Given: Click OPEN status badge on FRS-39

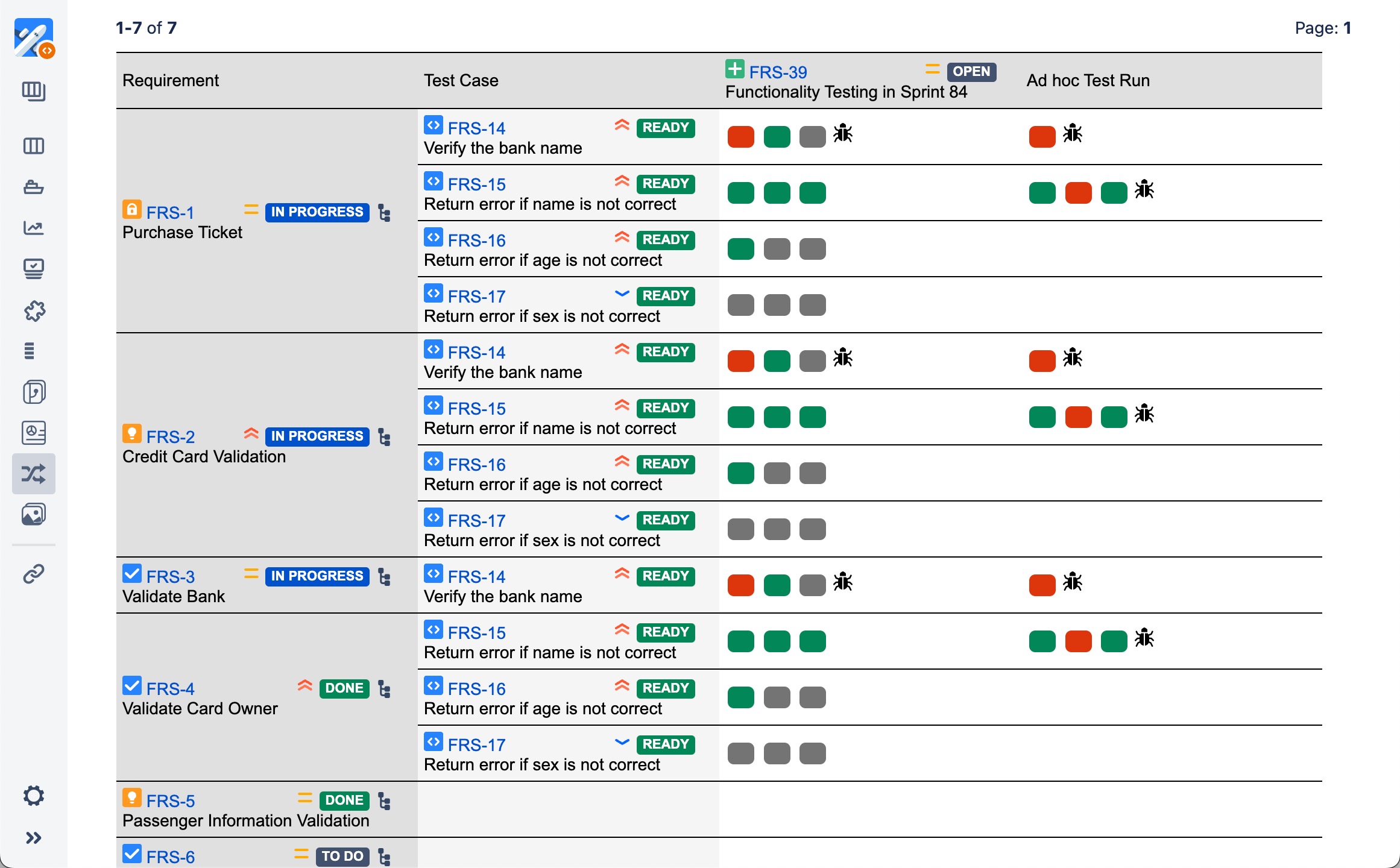Looking at the screenshot, I should [x=969, y=70].
